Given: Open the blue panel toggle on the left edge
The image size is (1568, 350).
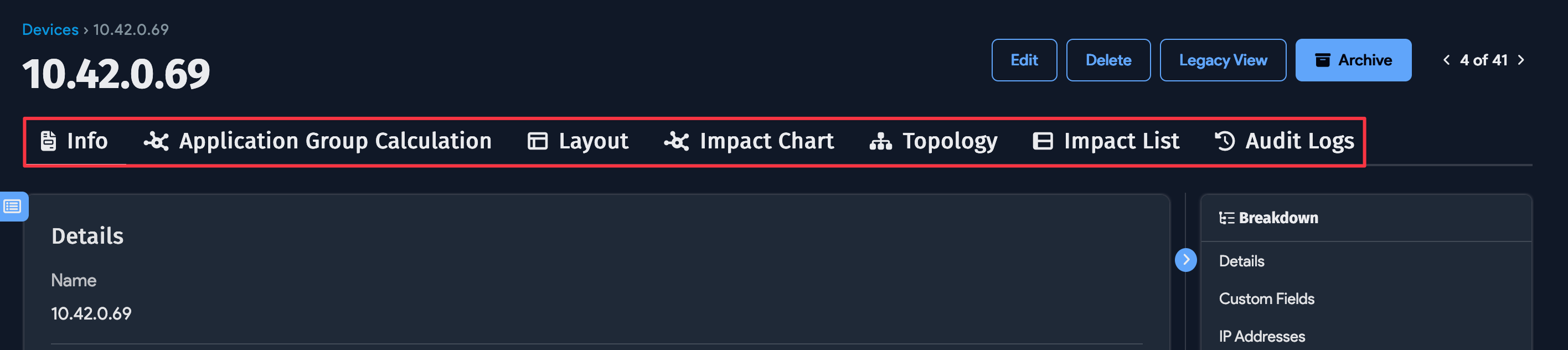Looking at the screenshot, I should pos(12,207).
